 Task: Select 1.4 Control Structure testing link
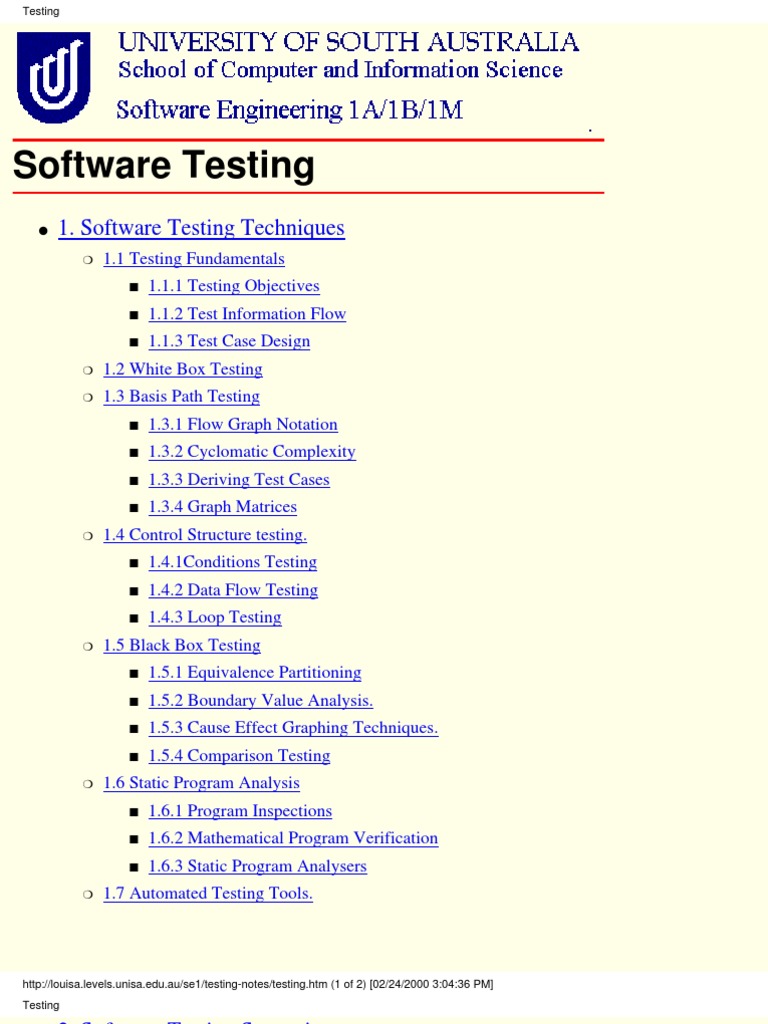(205, 535)
